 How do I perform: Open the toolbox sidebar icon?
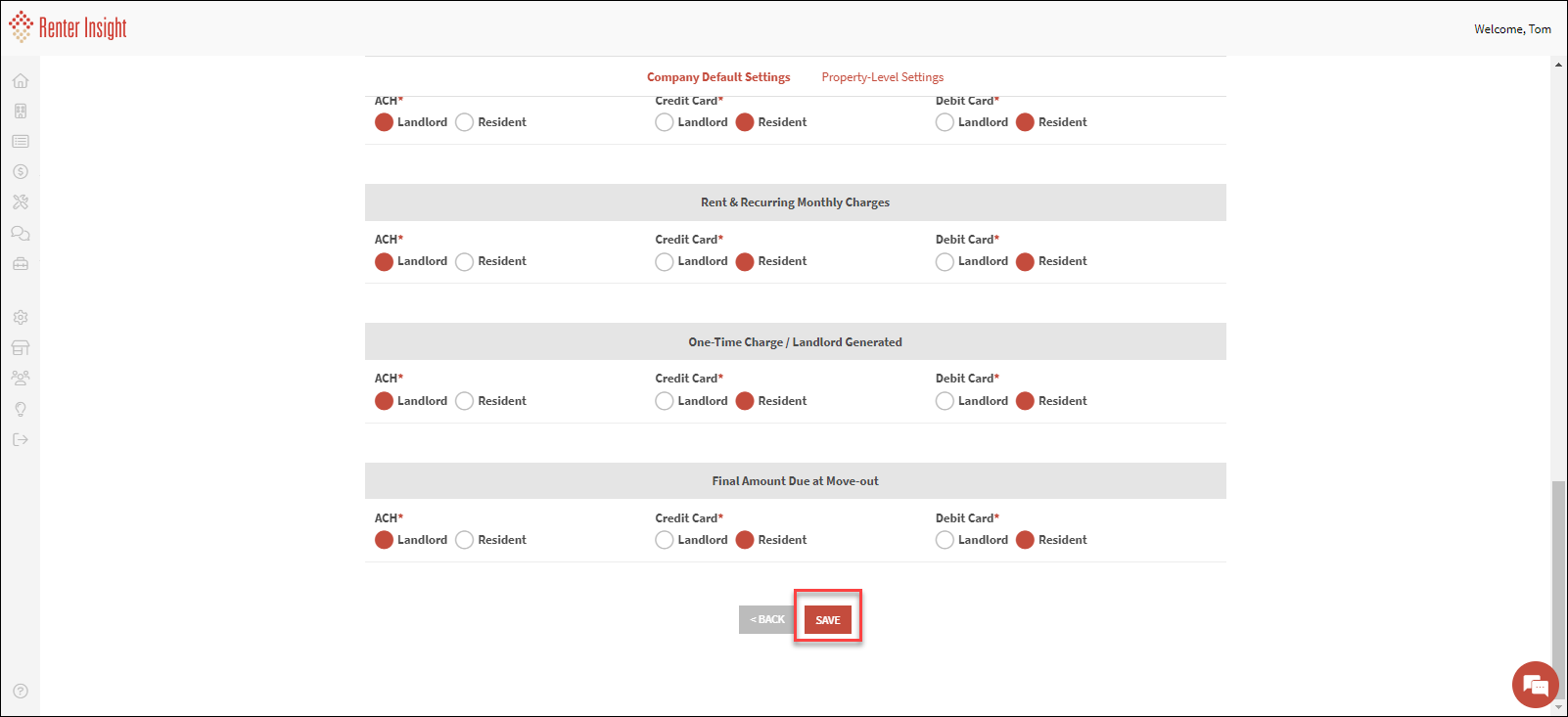pyautogui.click(x=21, y=263)
